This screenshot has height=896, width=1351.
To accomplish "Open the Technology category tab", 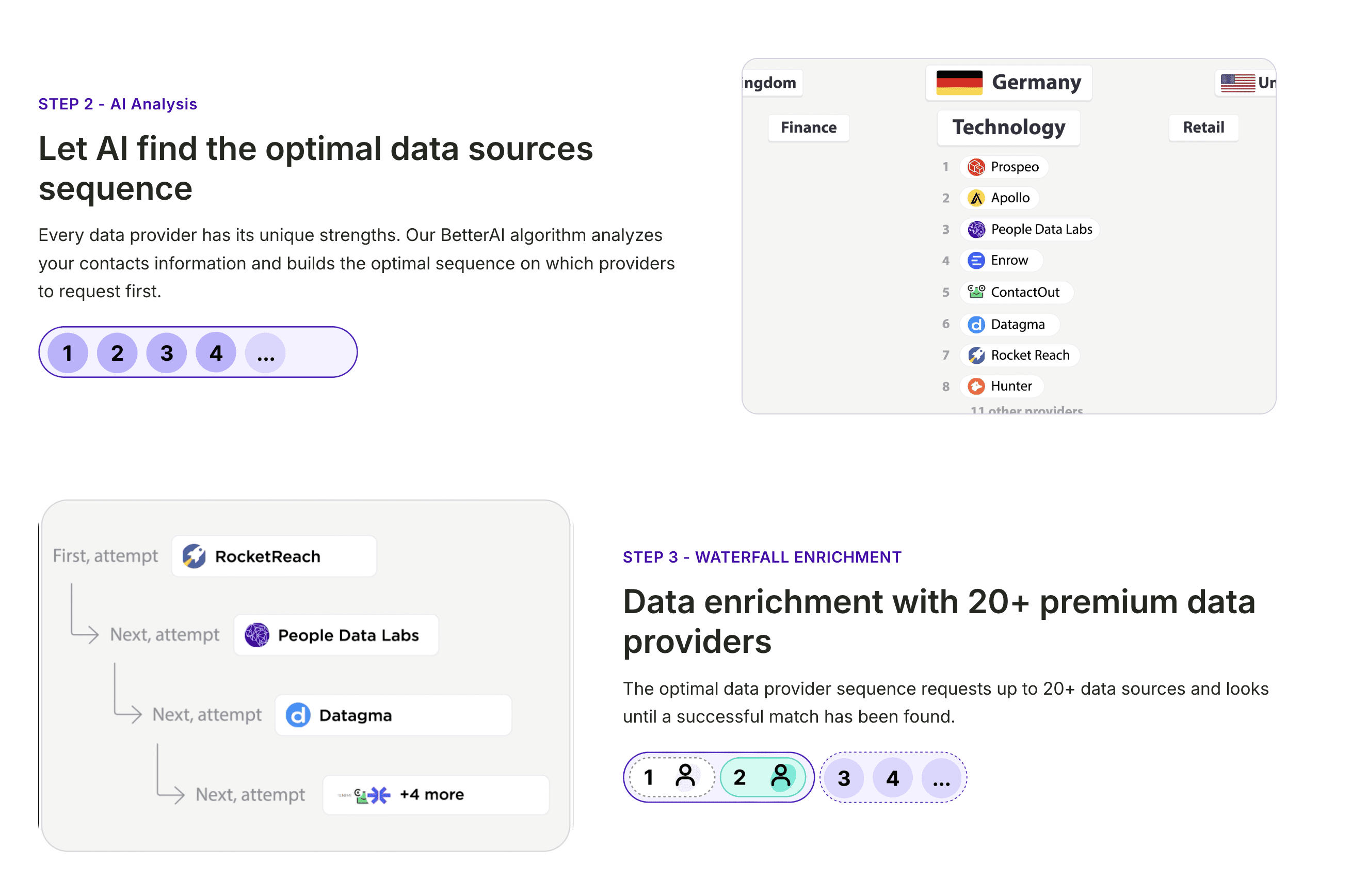I will coord(1008,127).
